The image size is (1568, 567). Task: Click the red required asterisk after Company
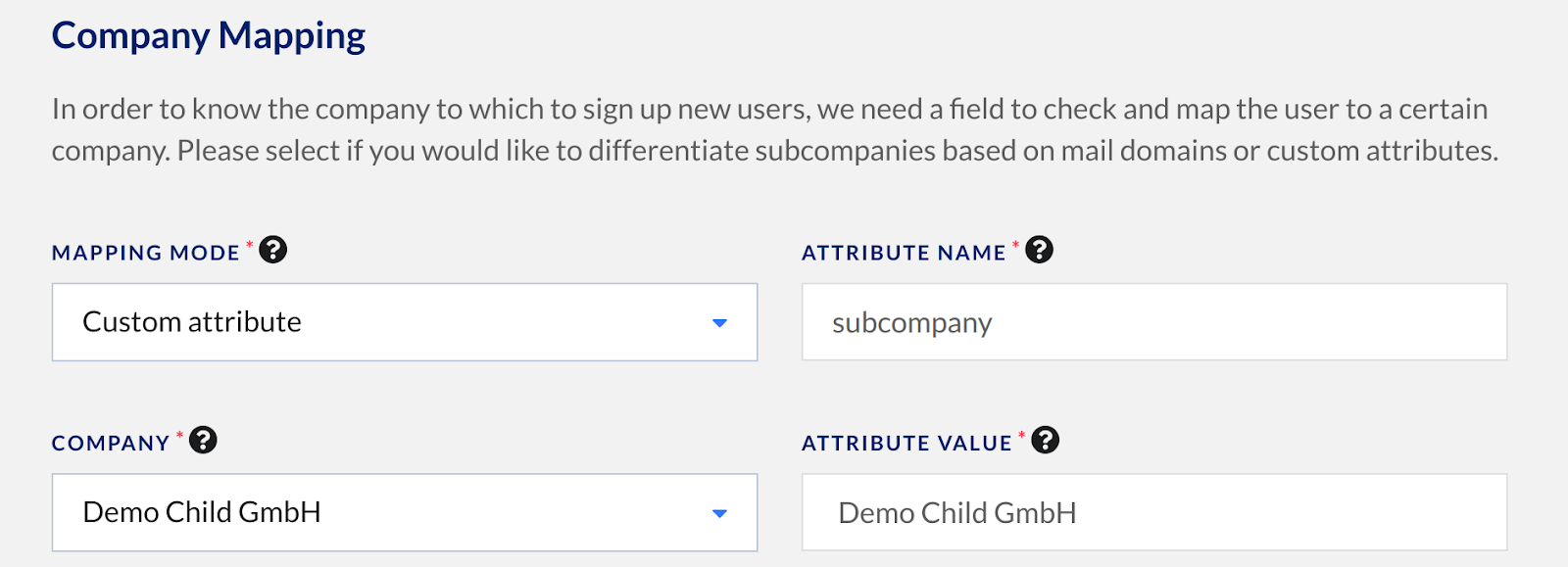click(x=179, y=436)
